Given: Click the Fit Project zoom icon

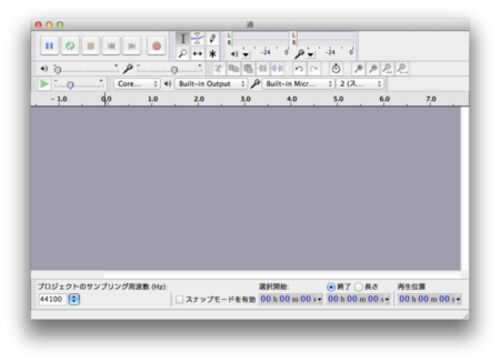Looking at the screenshot, I should pyautogui.click(x=402, y=69).
